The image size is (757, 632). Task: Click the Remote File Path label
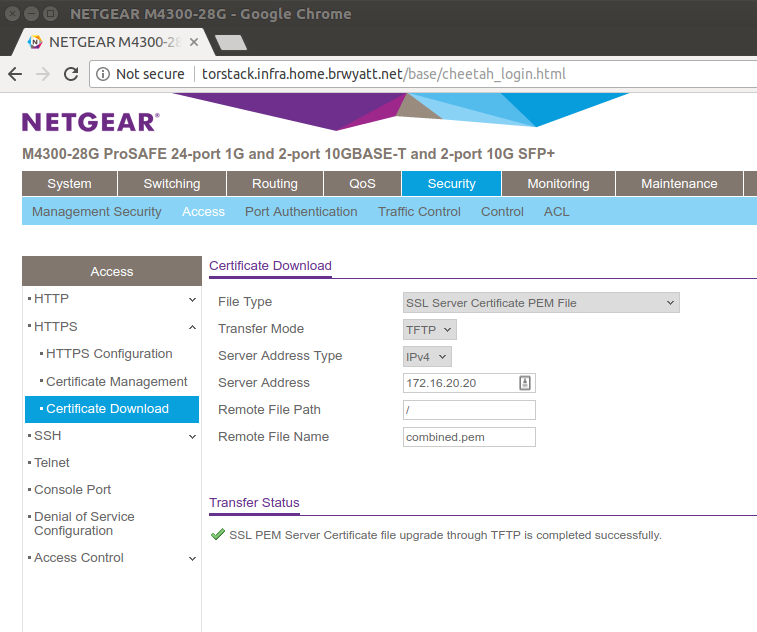(269, 410)
